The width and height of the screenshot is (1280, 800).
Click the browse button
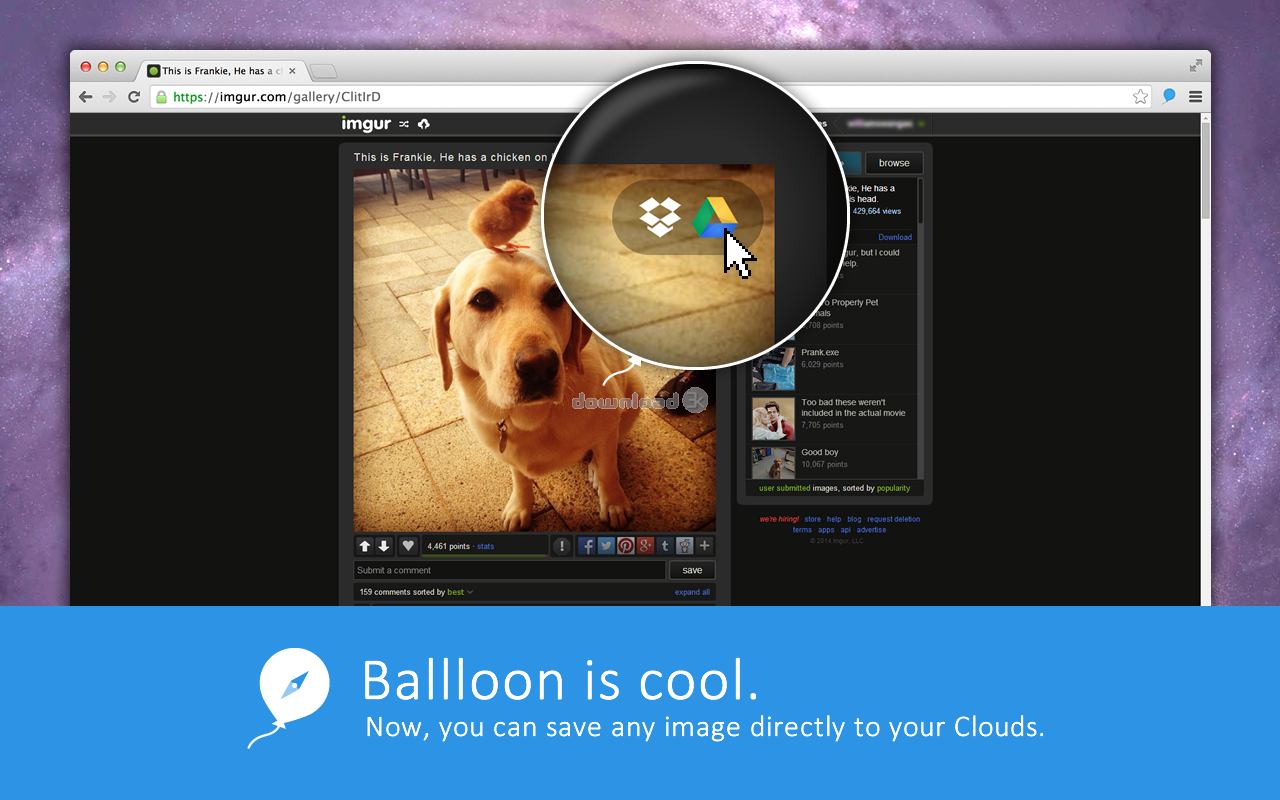tap(894, 163)
